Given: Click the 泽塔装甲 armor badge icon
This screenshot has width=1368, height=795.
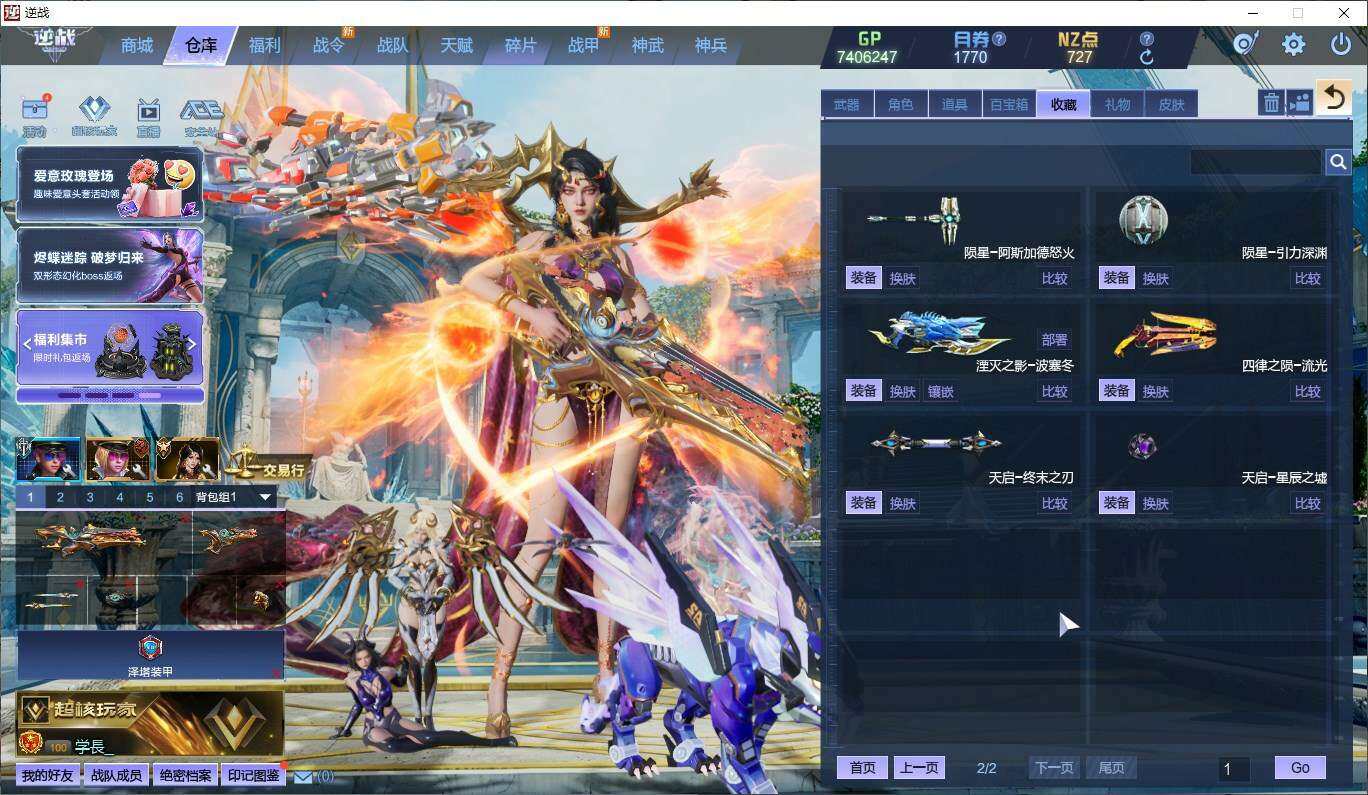Looking at the screenshot, I should pos(150,647).
